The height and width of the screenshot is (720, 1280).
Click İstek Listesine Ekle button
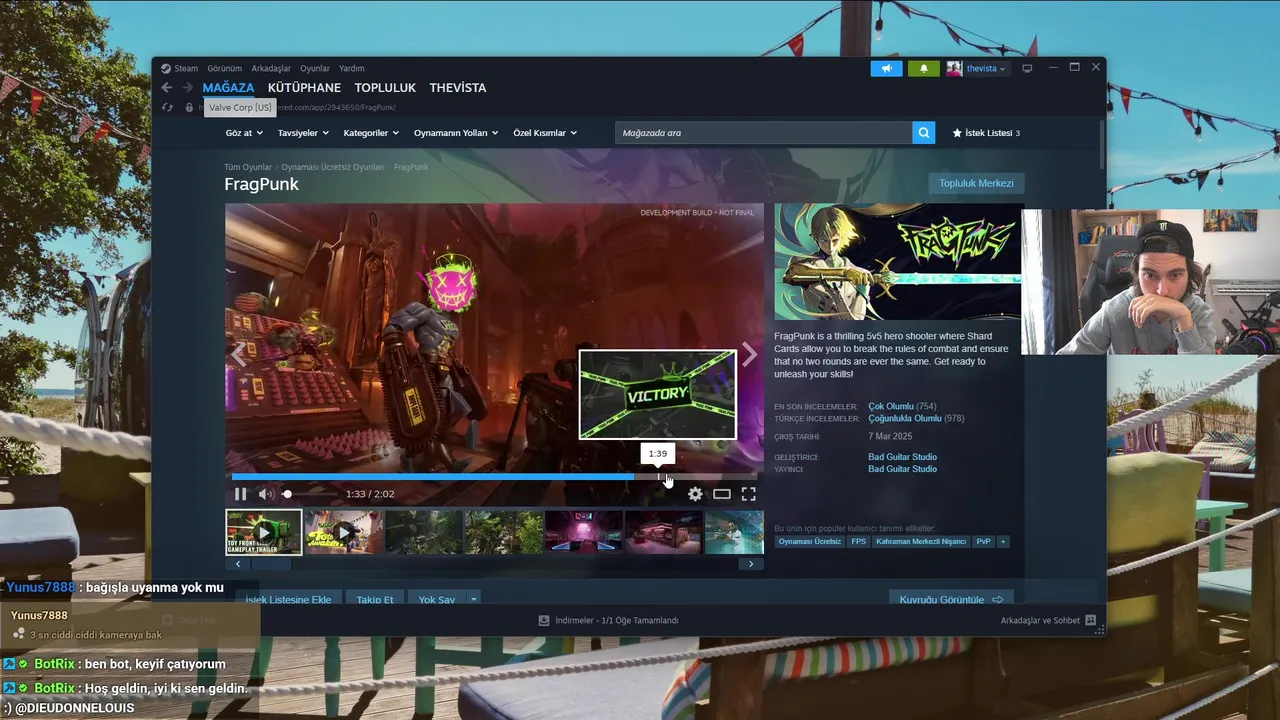[290, 599]
